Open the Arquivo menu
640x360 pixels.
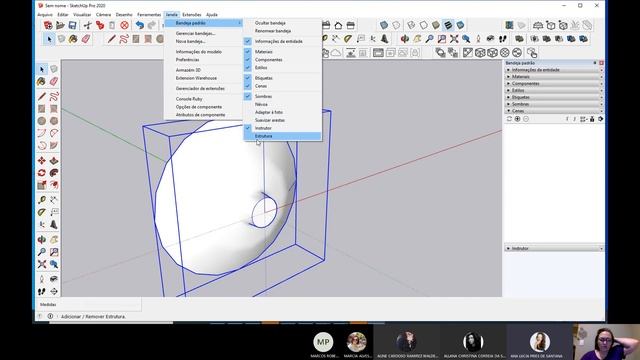[x=45, y=15]
